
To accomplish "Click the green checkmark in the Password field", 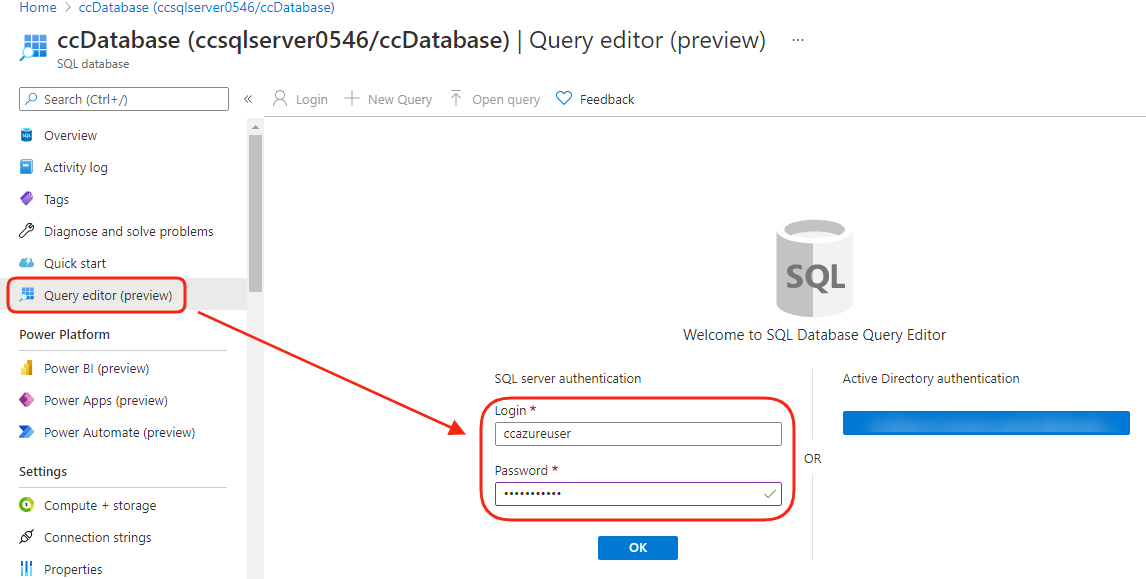I will [x=769, y=494].
